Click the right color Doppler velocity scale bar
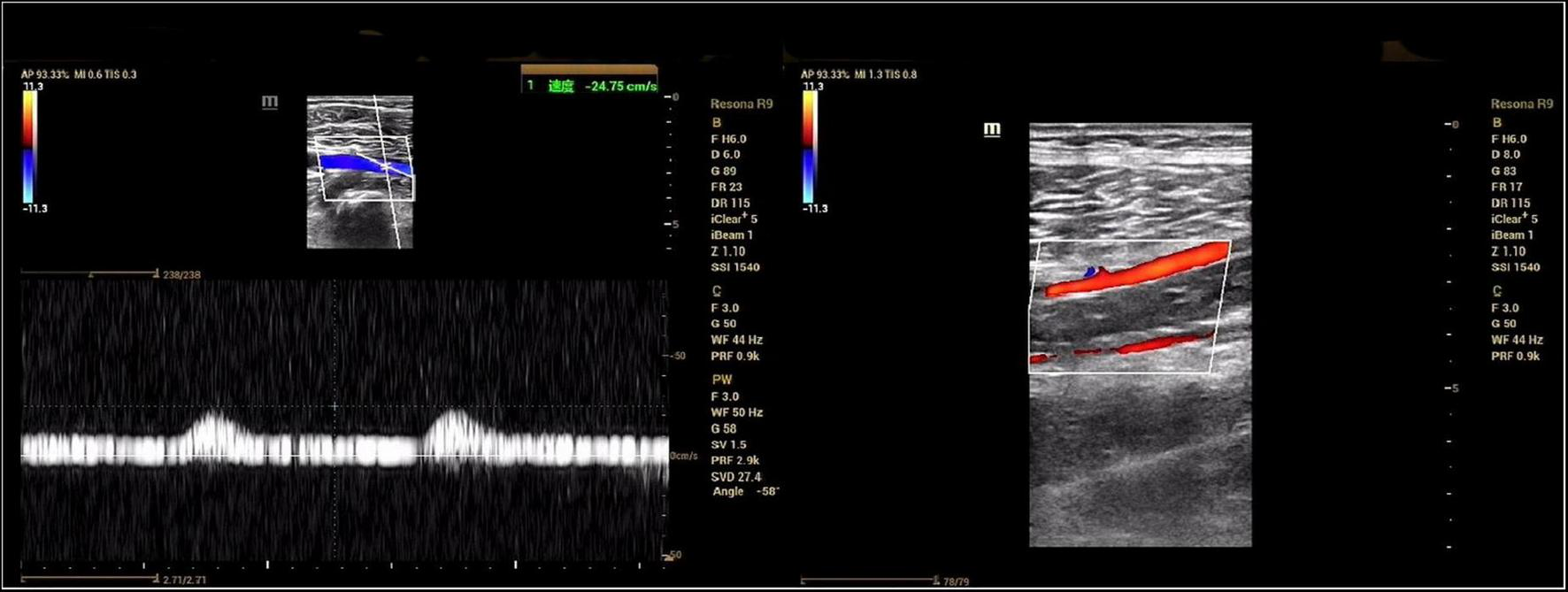The image size is (1568, 592). click(x=809, y=147)
